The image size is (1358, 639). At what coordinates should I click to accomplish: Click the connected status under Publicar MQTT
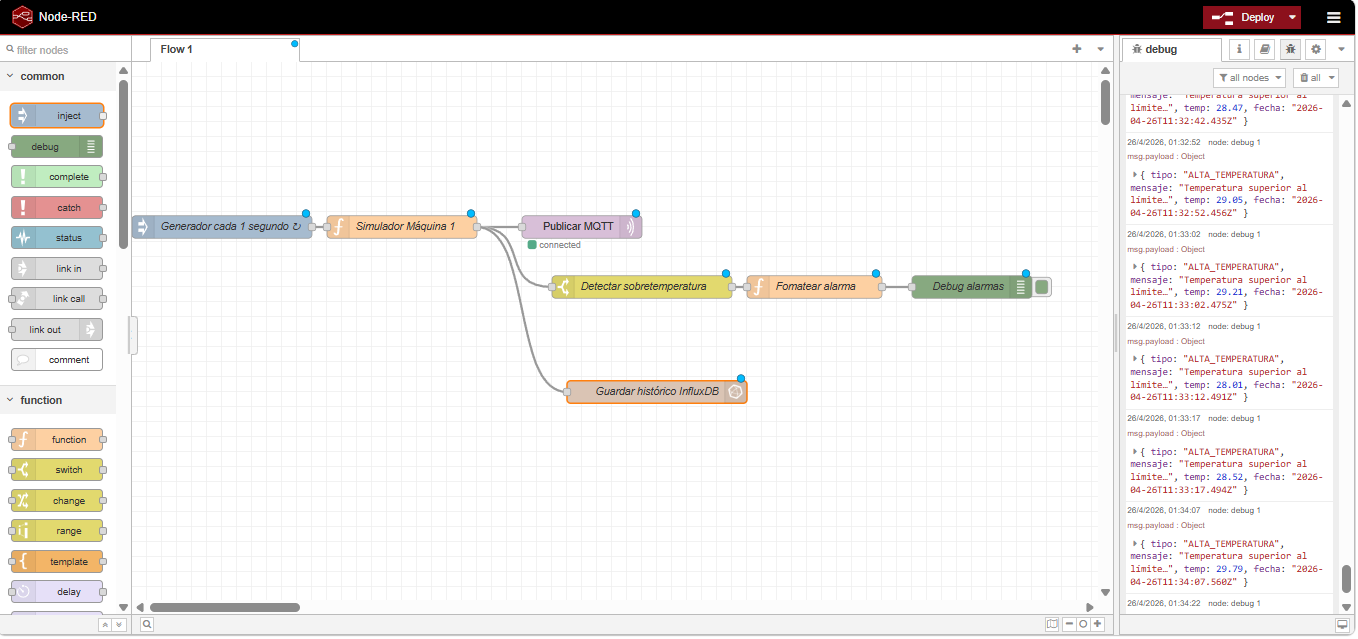(554, 245)
